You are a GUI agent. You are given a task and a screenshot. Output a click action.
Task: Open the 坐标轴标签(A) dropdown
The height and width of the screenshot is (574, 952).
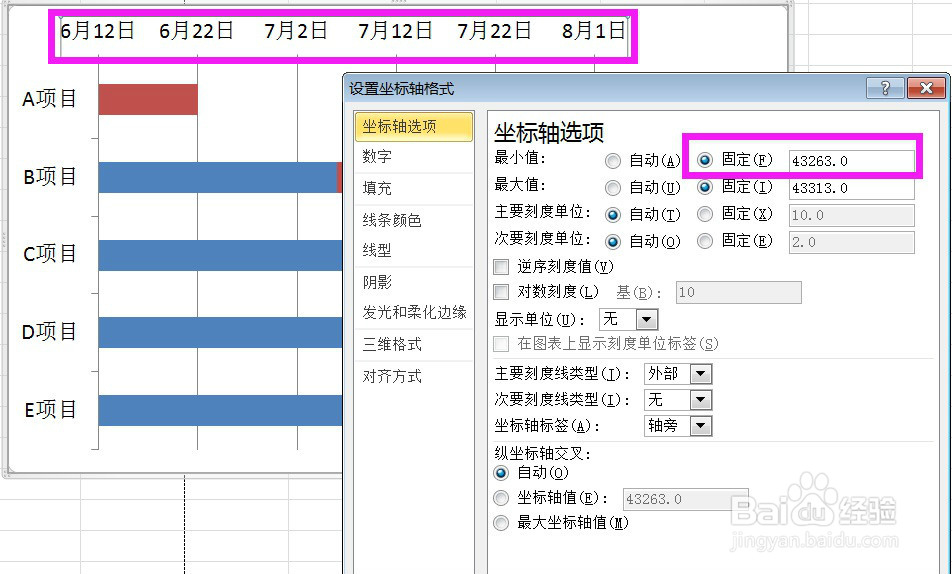point(700,425)
